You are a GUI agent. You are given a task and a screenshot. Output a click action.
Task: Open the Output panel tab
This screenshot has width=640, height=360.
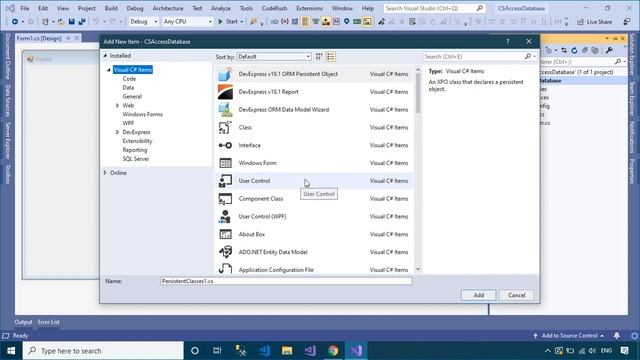[x=23, y=322]
